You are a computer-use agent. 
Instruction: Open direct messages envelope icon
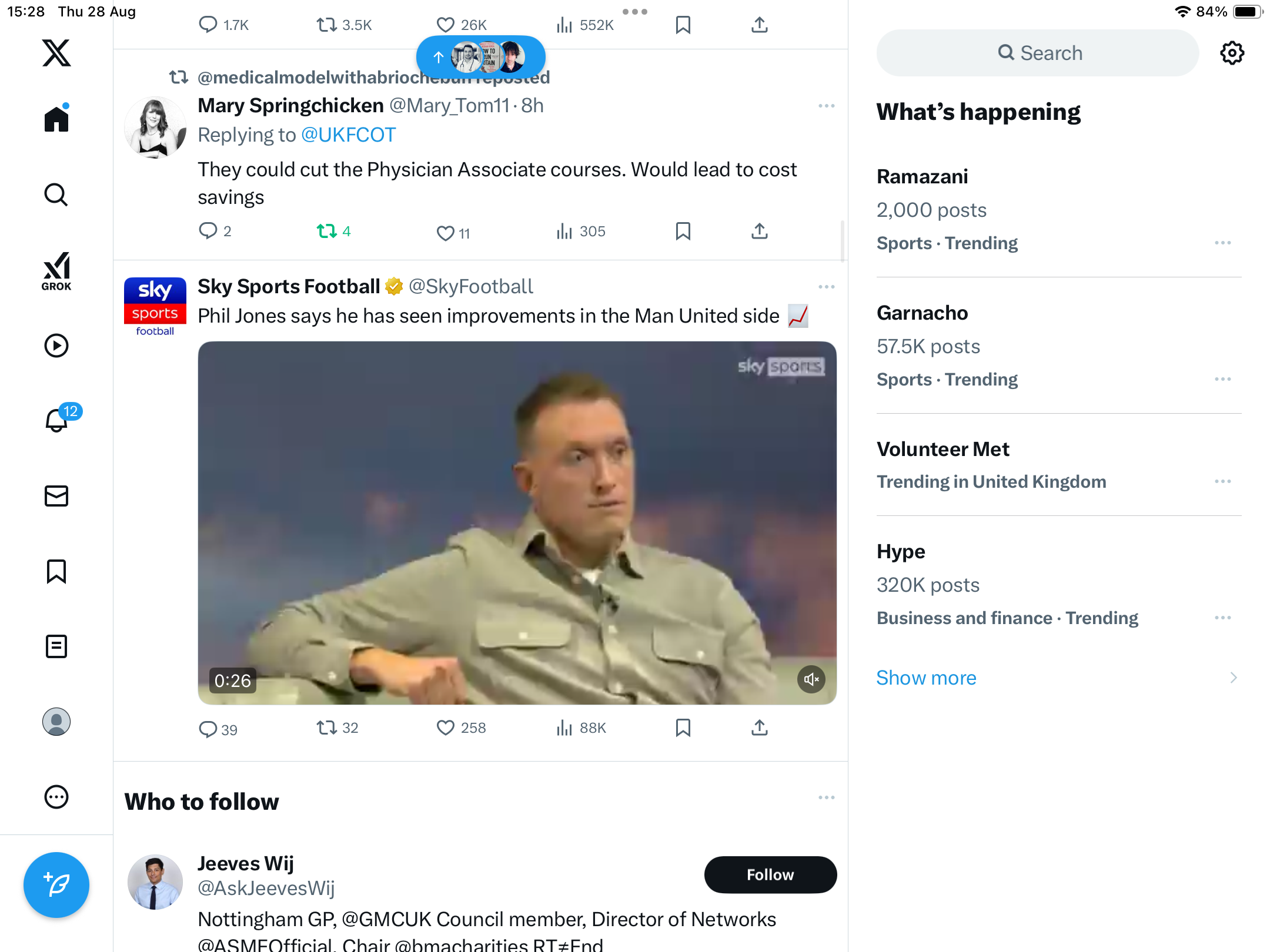(56, 496)
